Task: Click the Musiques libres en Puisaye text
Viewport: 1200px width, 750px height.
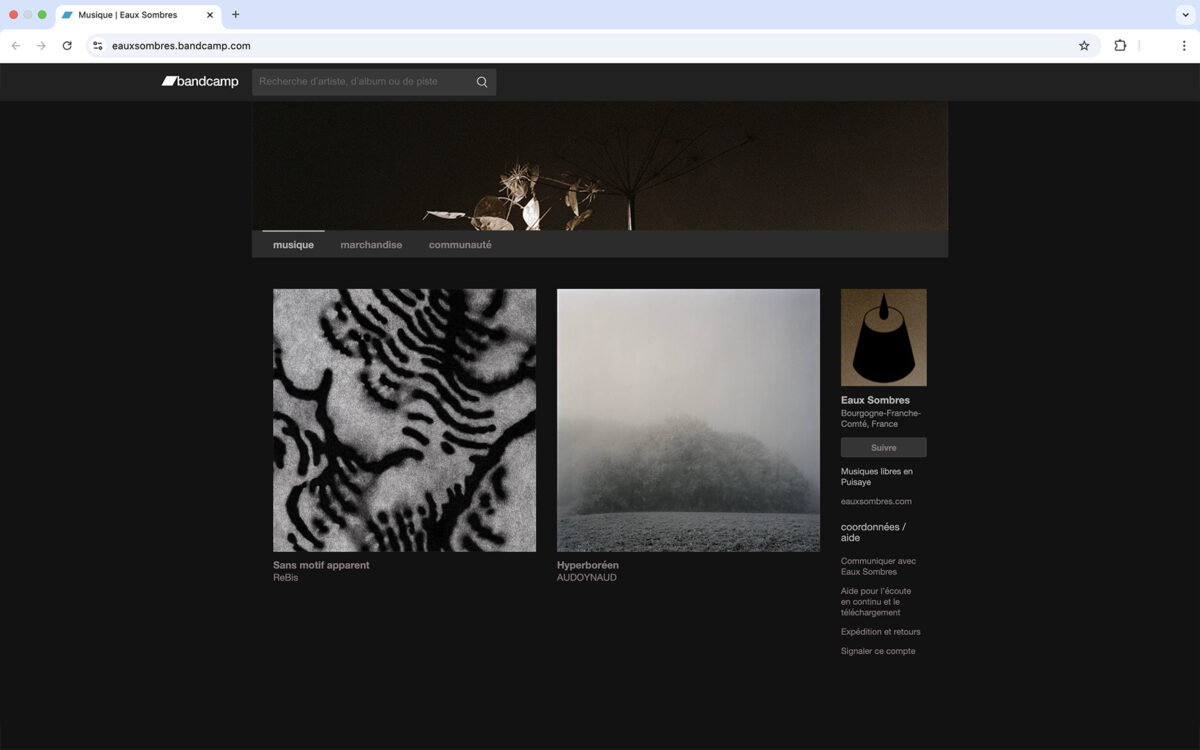Action: coord(876,477)
